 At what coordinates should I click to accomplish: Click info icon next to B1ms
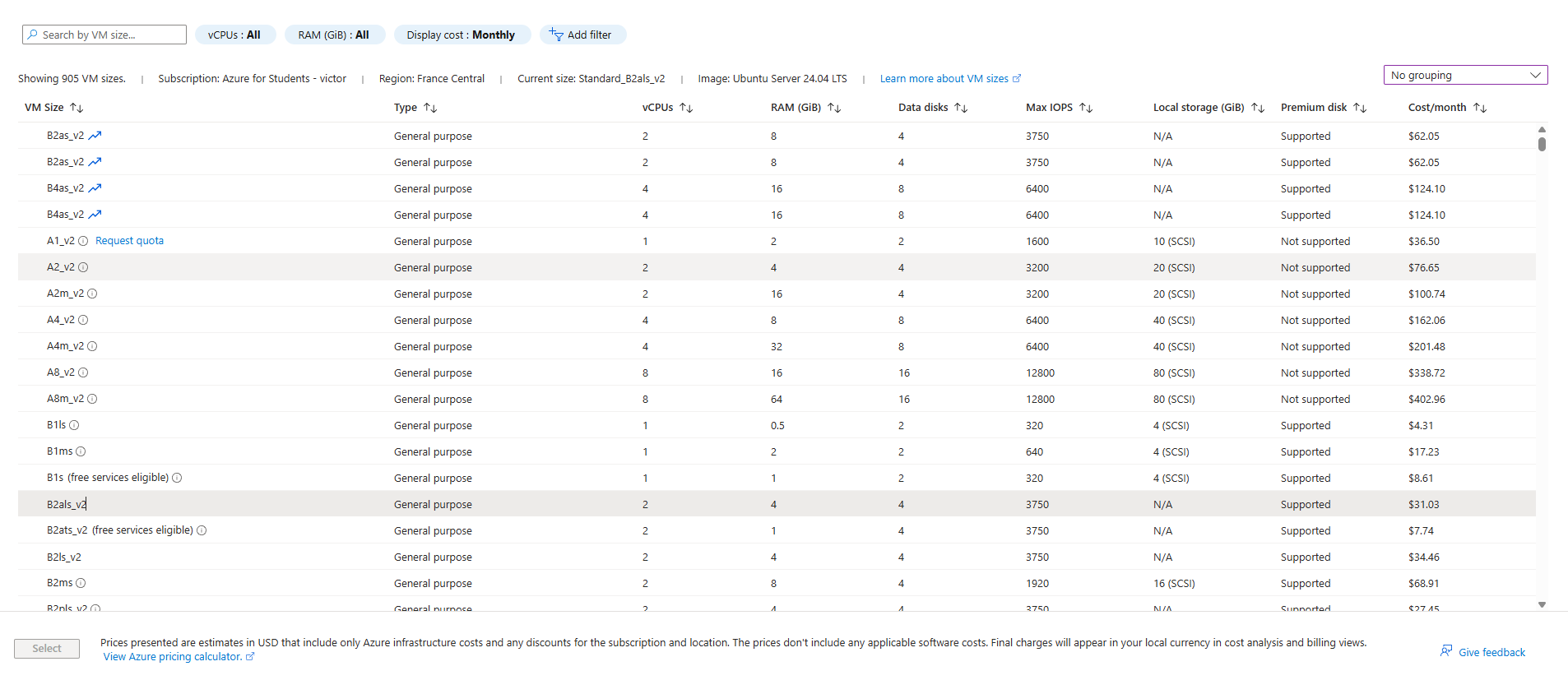(x=81, y=451)
